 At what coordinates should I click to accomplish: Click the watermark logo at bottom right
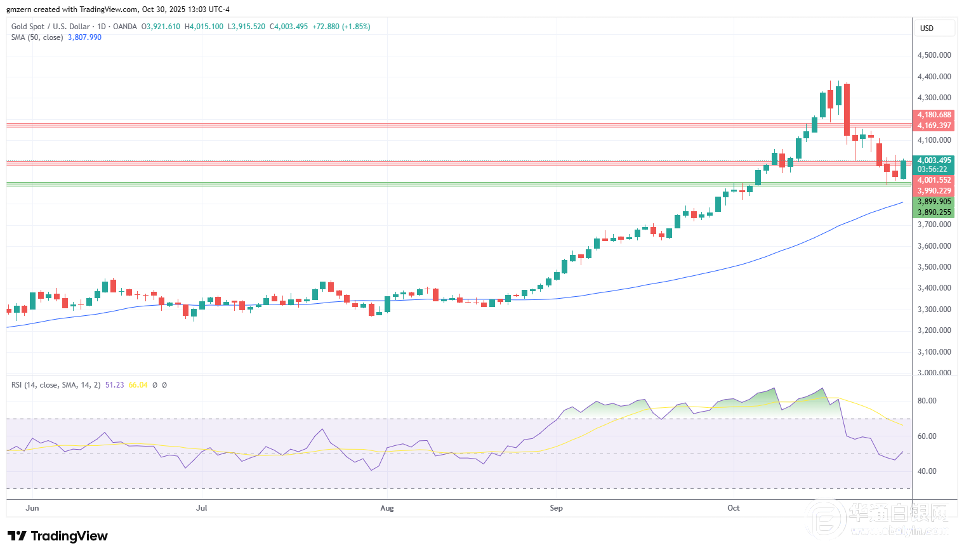(880, 520)
